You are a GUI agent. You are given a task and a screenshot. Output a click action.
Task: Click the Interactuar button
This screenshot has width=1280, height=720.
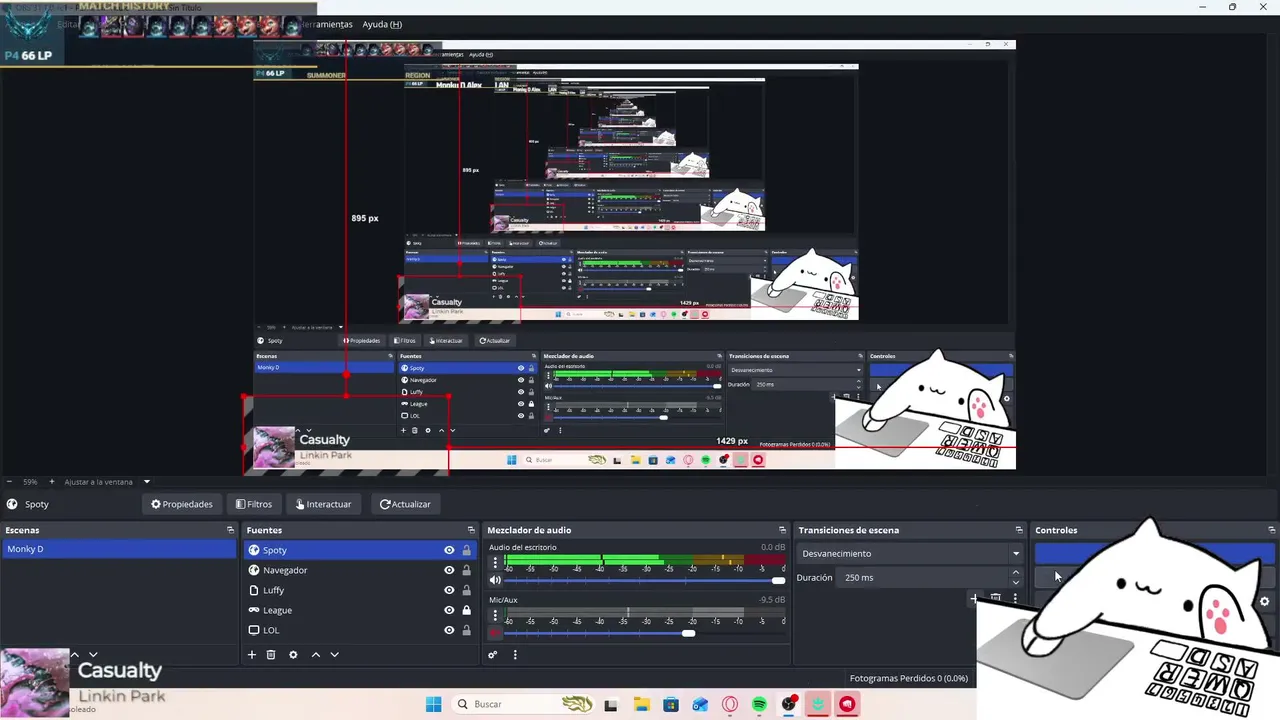(x=323, y=504)
